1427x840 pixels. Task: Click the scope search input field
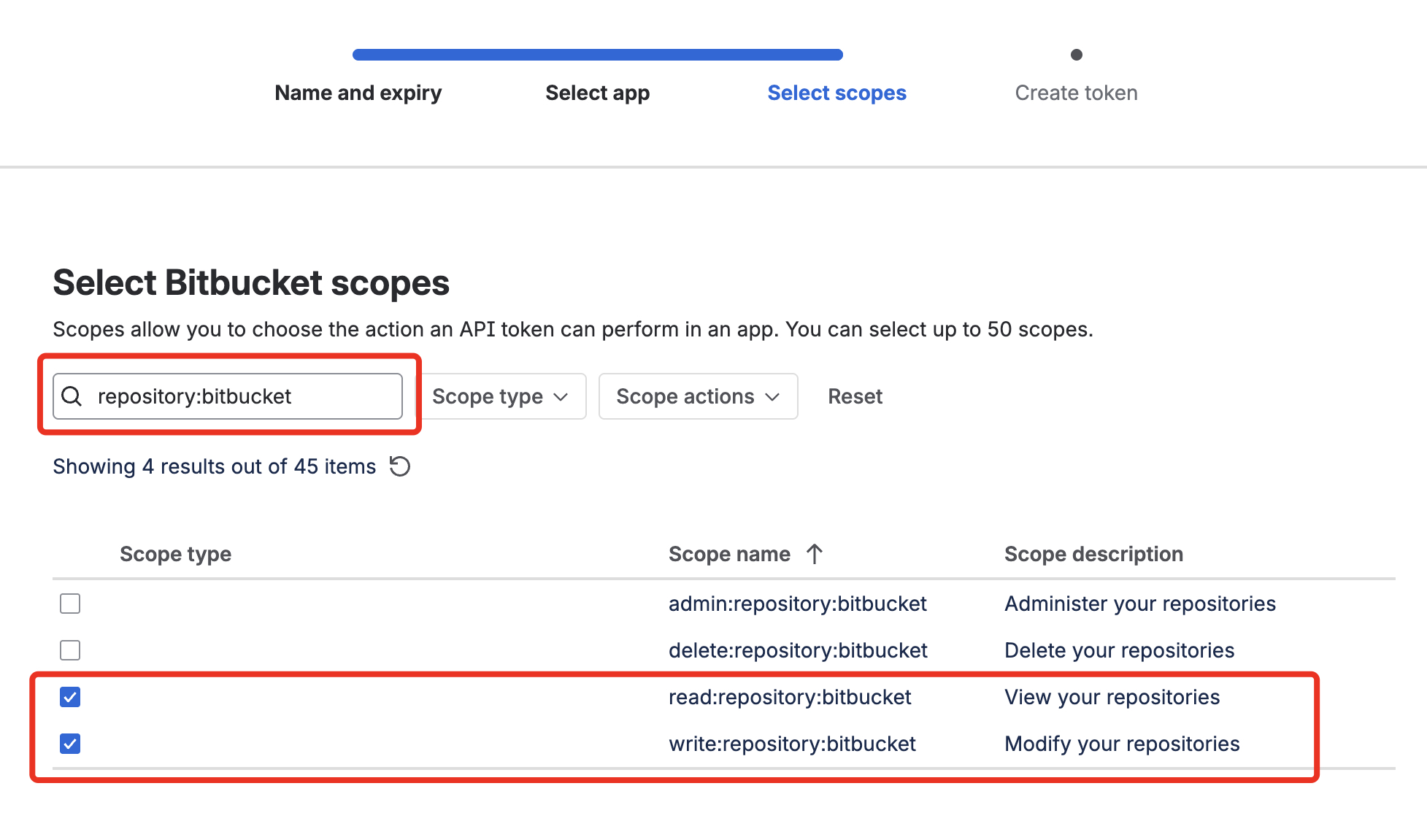click(228, 396)
